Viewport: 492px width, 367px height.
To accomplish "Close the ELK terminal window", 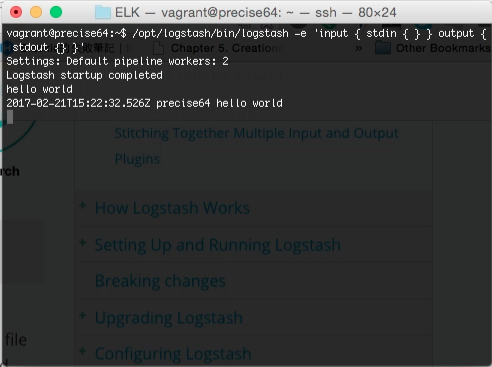I will point(16,12).
